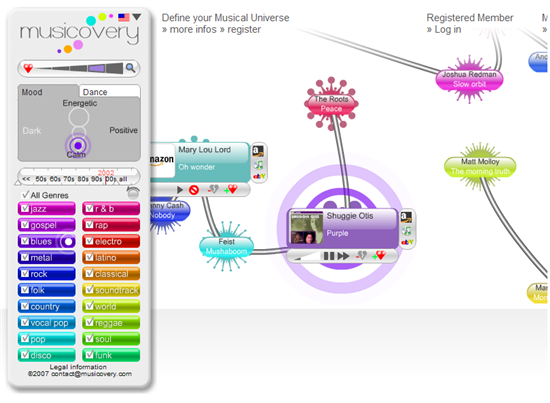550x403 pixels.
Task: Toggle the funk genre checkbox
Action: (x=89, y=355)
